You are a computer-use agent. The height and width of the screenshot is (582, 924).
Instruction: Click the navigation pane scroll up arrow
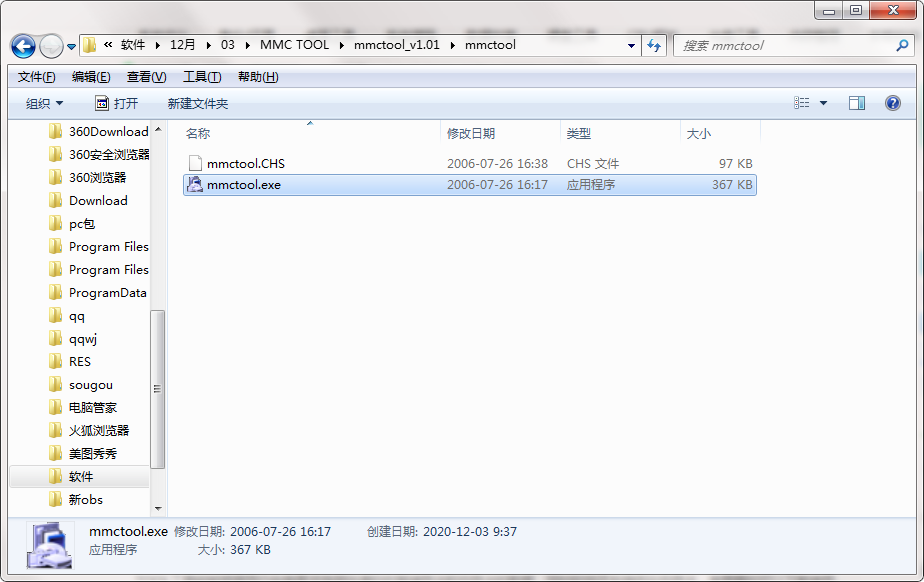pyautogui.click(x=157, y=129)
